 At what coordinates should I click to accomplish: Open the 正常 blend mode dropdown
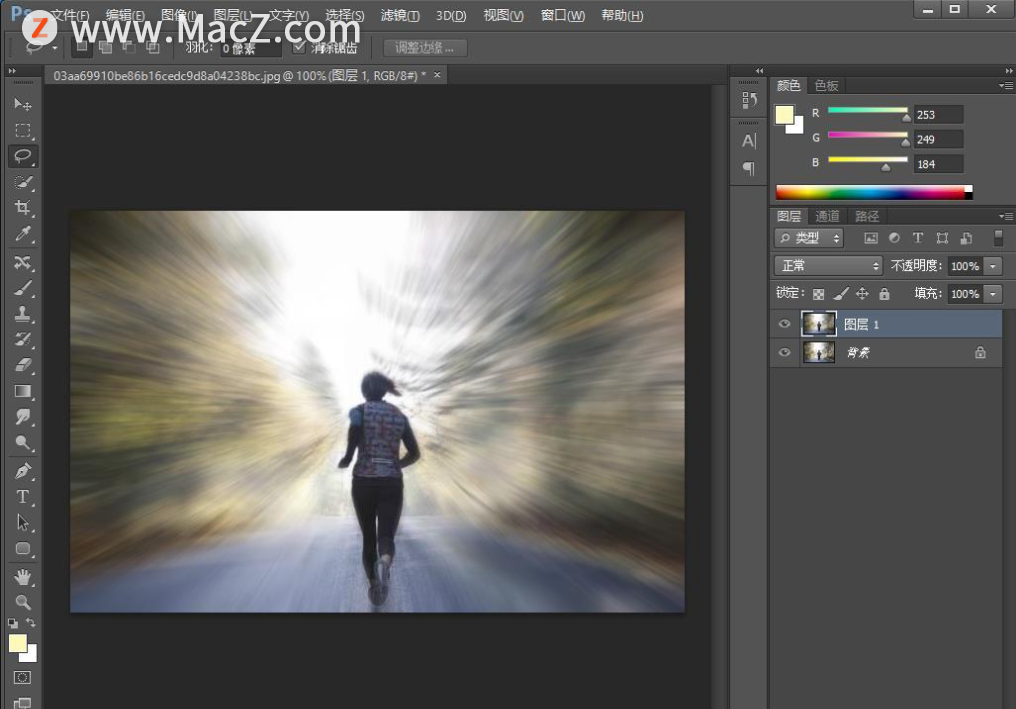point(828,266)
